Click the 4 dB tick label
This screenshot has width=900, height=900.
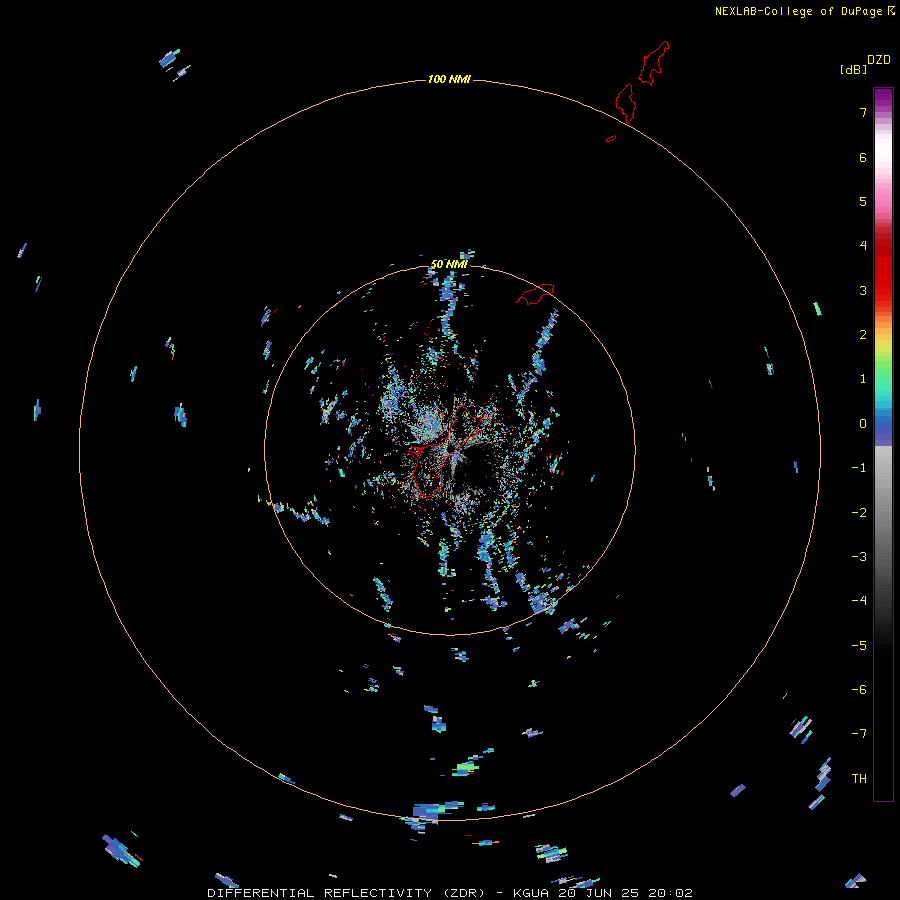point(863,246)
